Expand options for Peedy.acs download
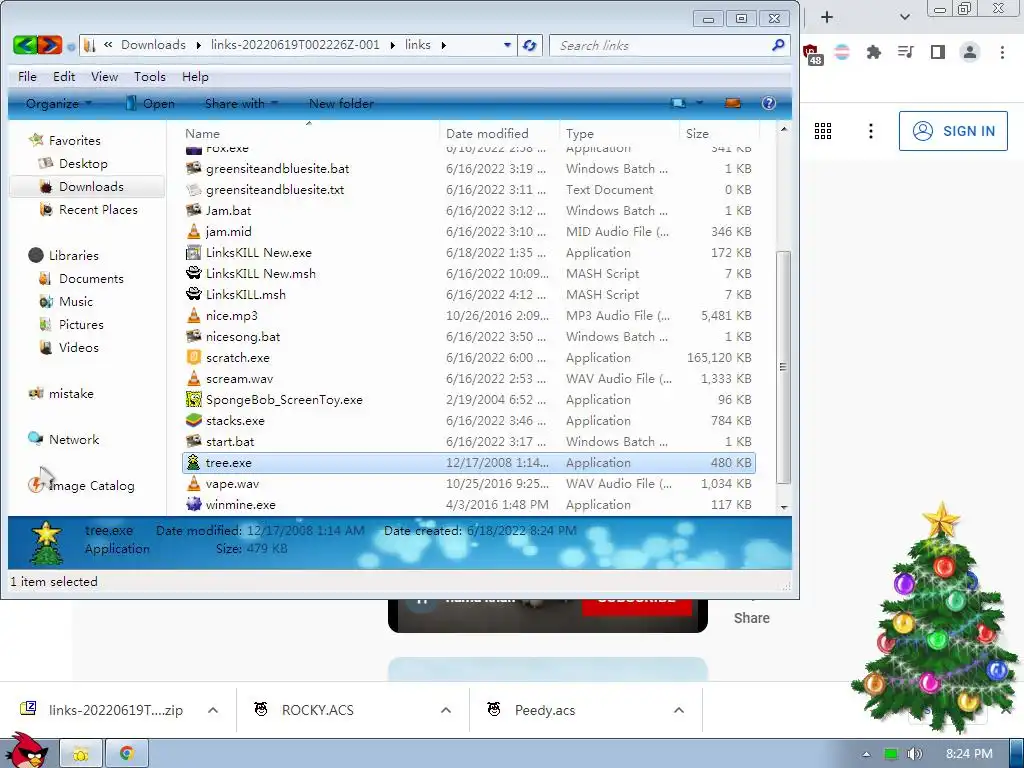 pyautogui.click(x=679, y=710)
